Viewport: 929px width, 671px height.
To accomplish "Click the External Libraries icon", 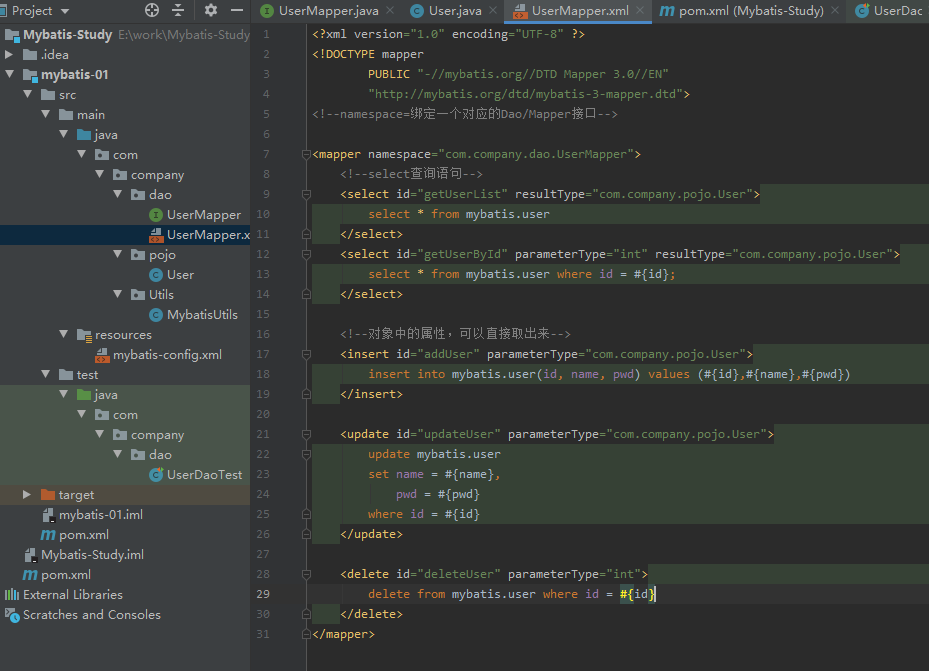I will tap(12, 595).
